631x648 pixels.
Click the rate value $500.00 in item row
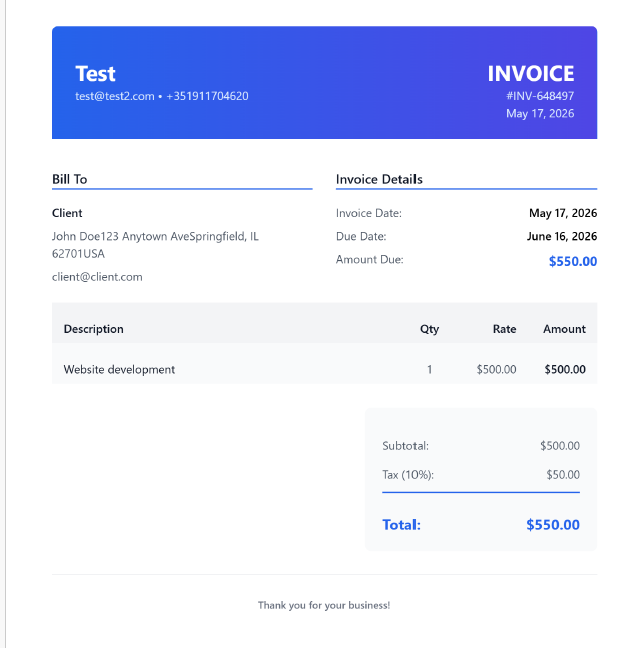point(496,369)
